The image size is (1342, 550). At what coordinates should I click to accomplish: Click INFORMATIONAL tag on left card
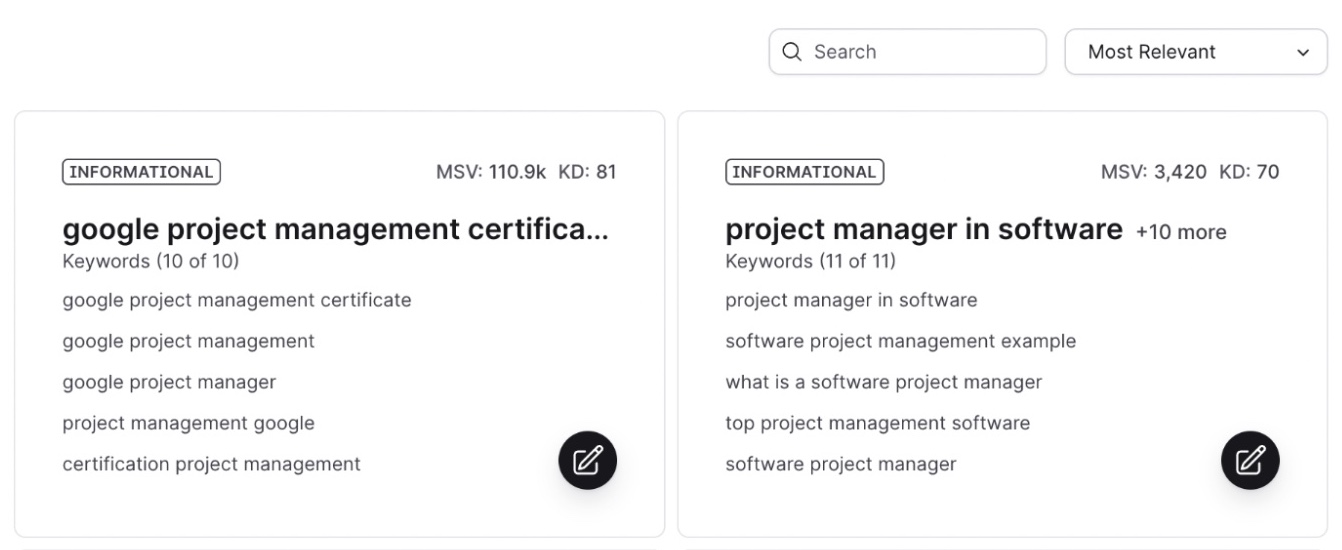click(x=141, y=172)
